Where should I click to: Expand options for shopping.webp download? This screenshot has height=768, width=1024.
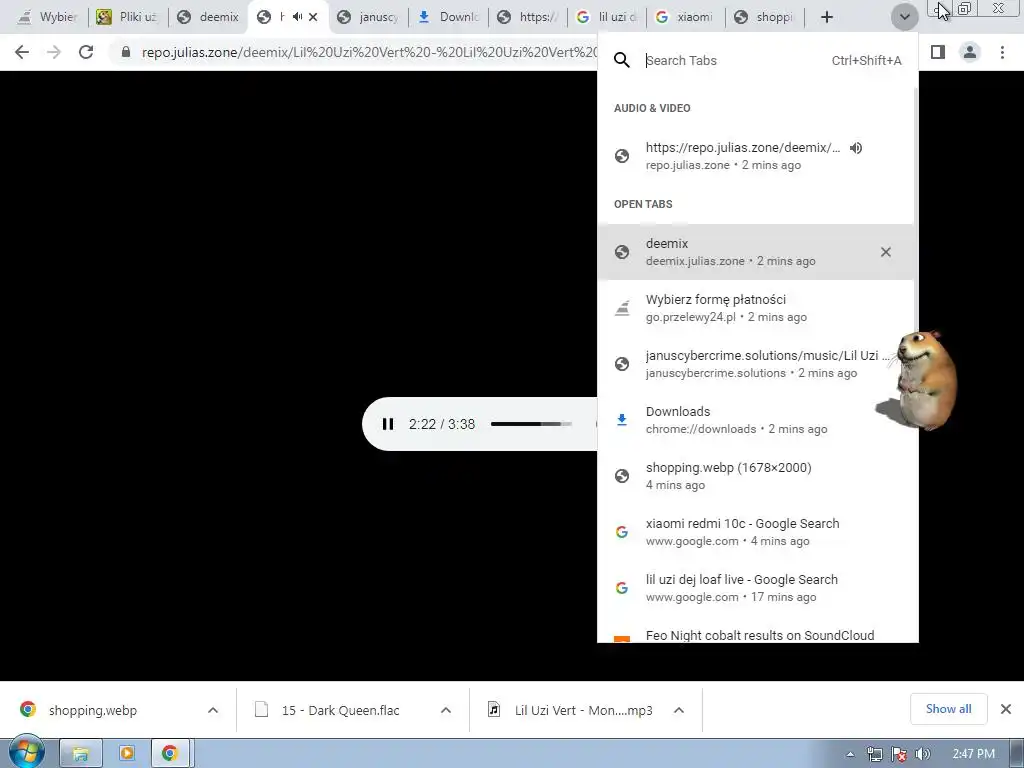(213, 710)
